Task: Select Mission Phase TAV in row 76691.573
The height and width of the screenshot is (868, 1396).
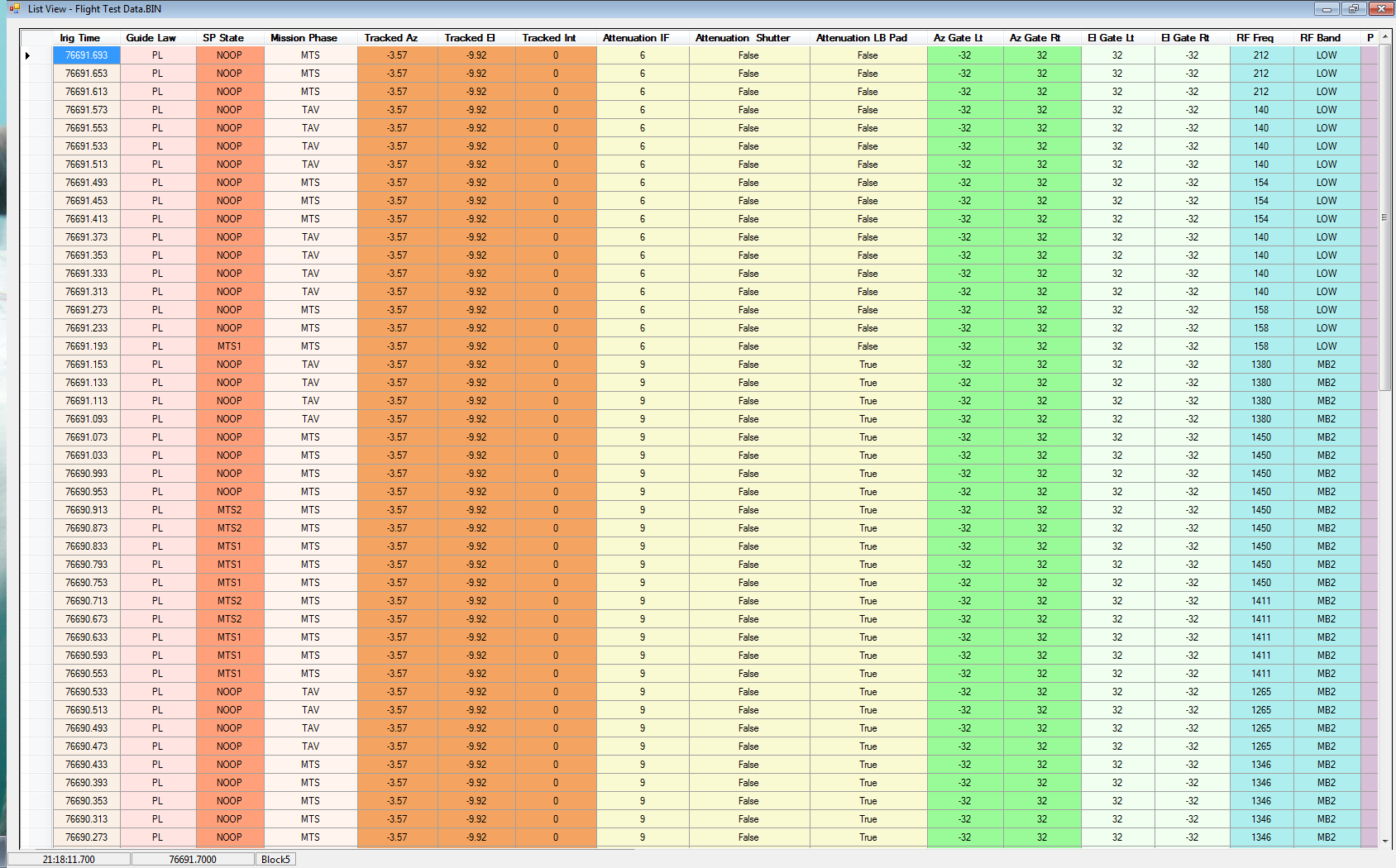Action: click(311, 110)
